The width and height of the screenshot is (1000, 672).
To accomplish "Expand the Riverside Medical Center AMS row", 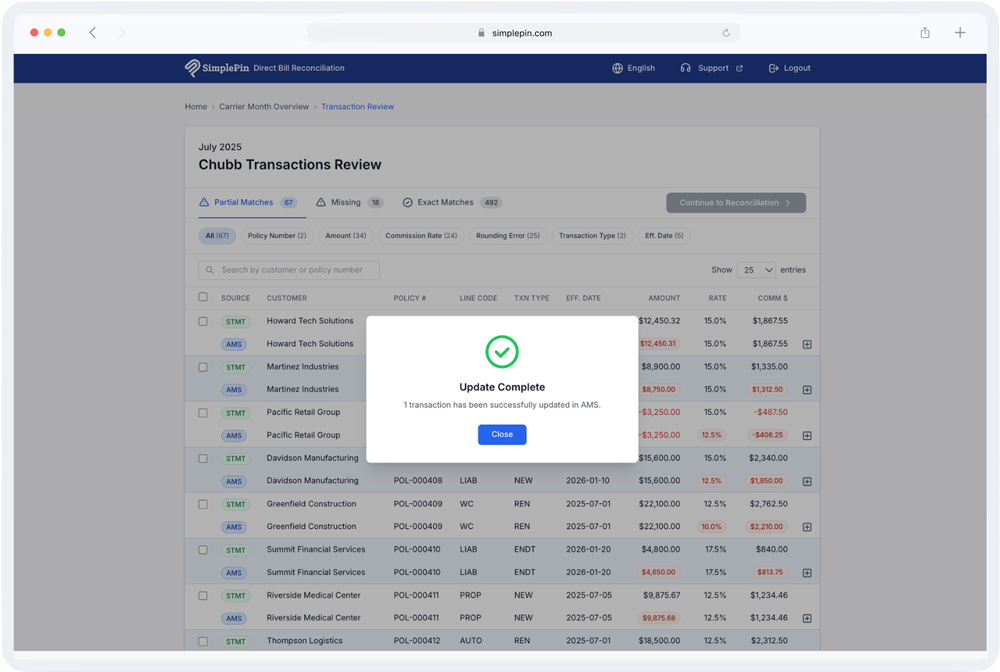I will [807, 618].
